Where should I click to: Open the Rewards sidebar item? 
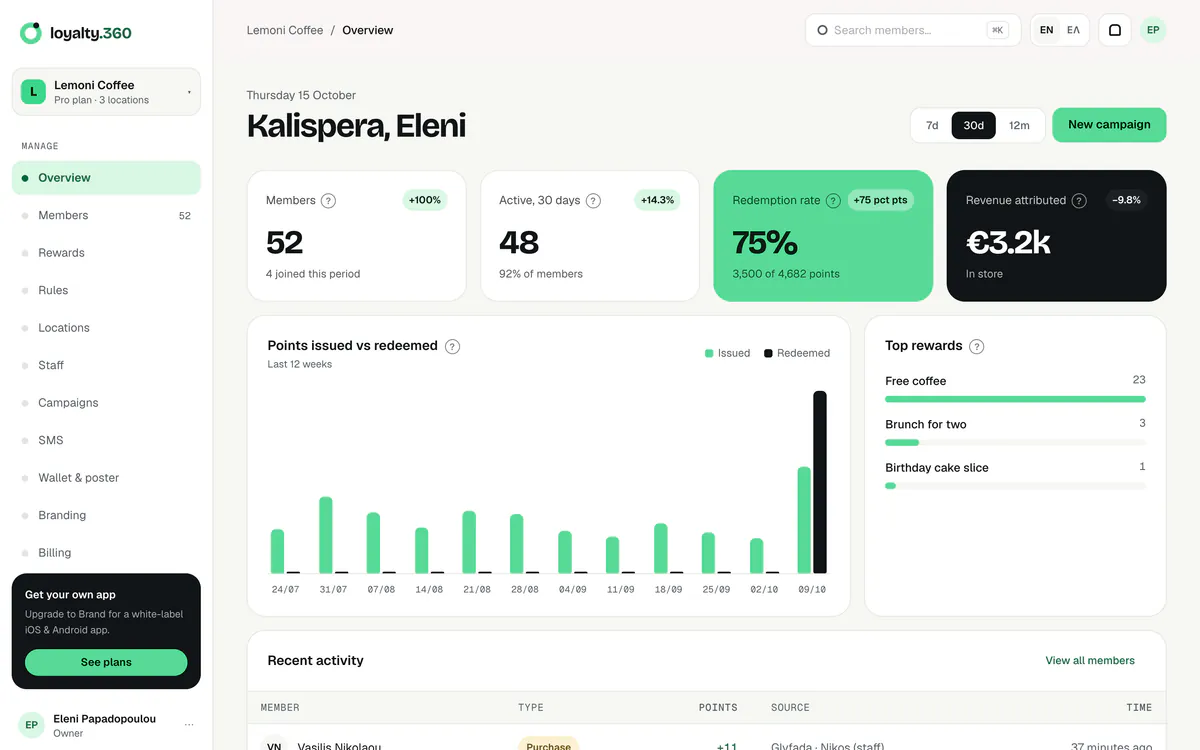(x=106, y=253)
